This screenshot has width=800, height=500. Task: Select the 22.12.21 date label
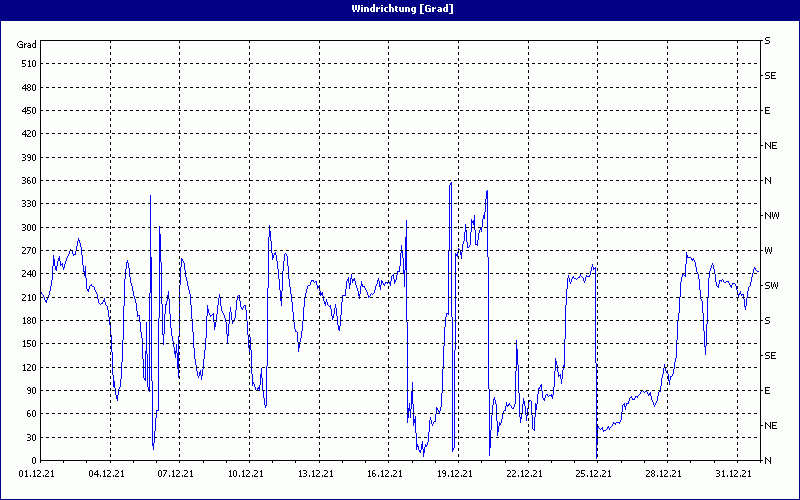point(524,474)
